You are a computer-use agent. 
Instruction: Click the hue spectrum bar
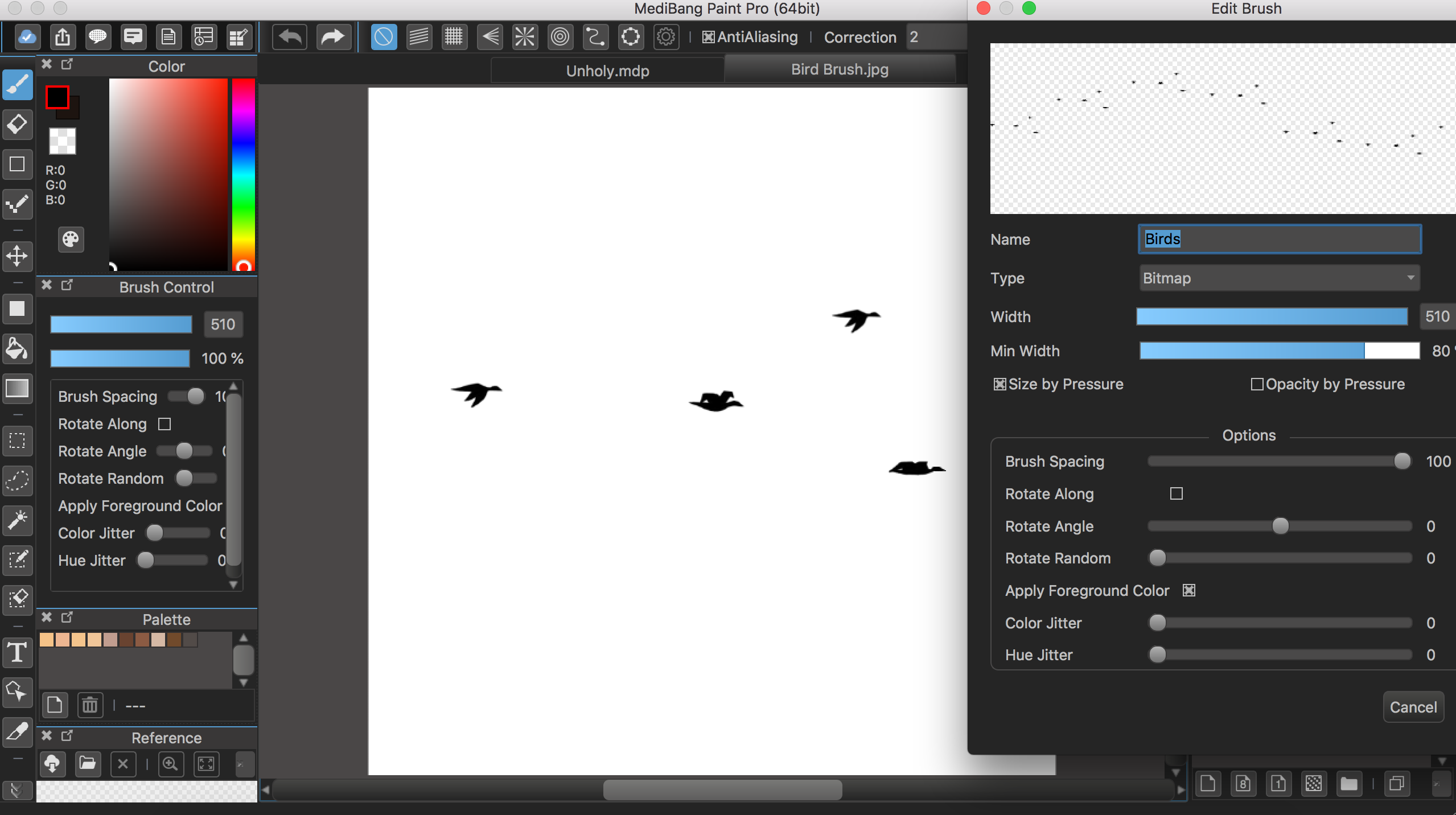coord(243,174)
